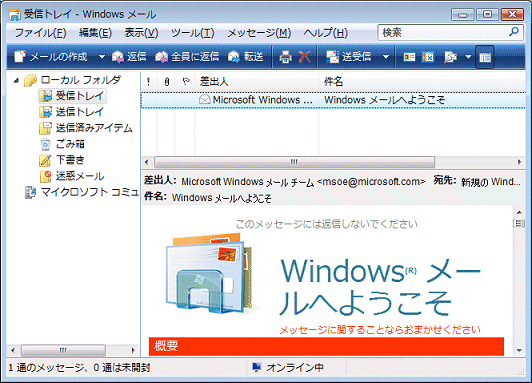Click preview pane vertical scrollbar thumb
This screenshot has width=532, height=383.
pyautogui.click(x=519, y=224)
